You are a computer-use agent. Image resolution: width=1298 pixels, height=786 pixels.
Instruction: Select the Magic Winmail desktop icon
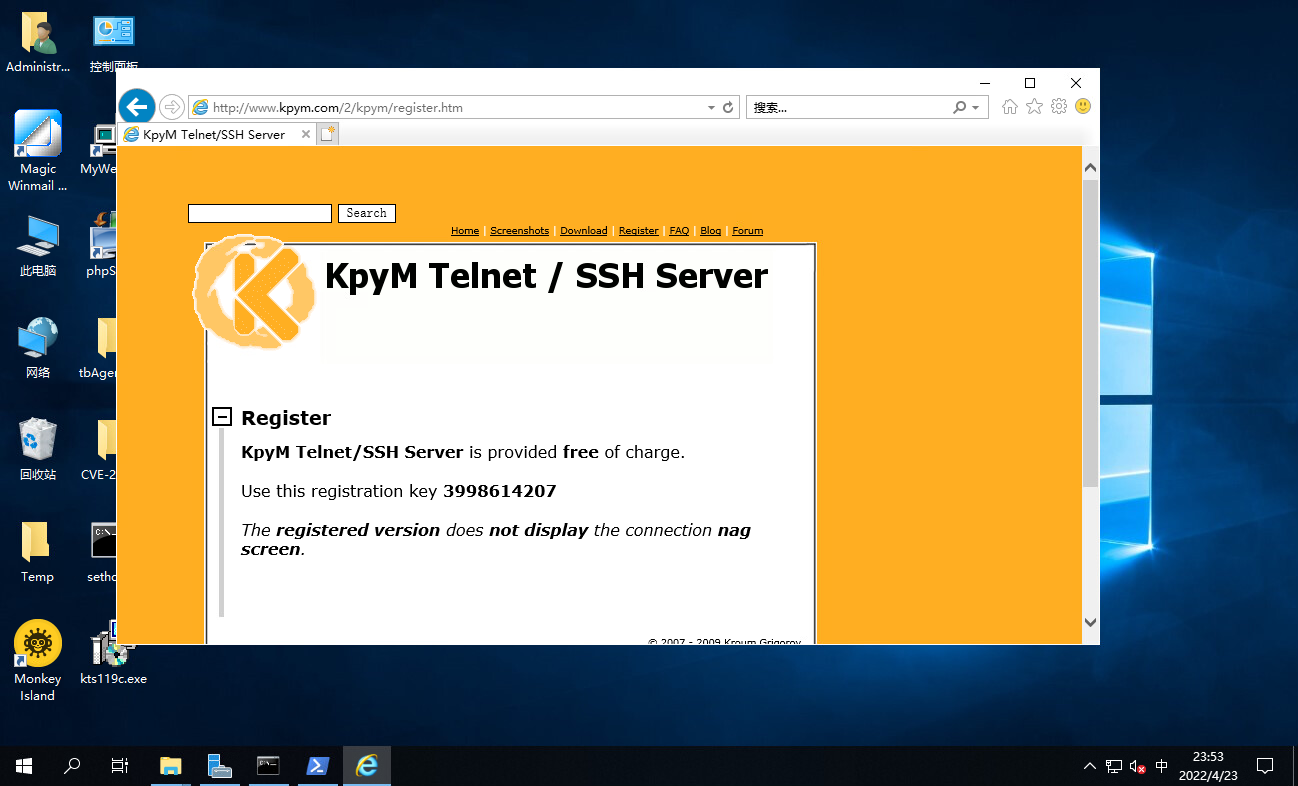point(38,151)
